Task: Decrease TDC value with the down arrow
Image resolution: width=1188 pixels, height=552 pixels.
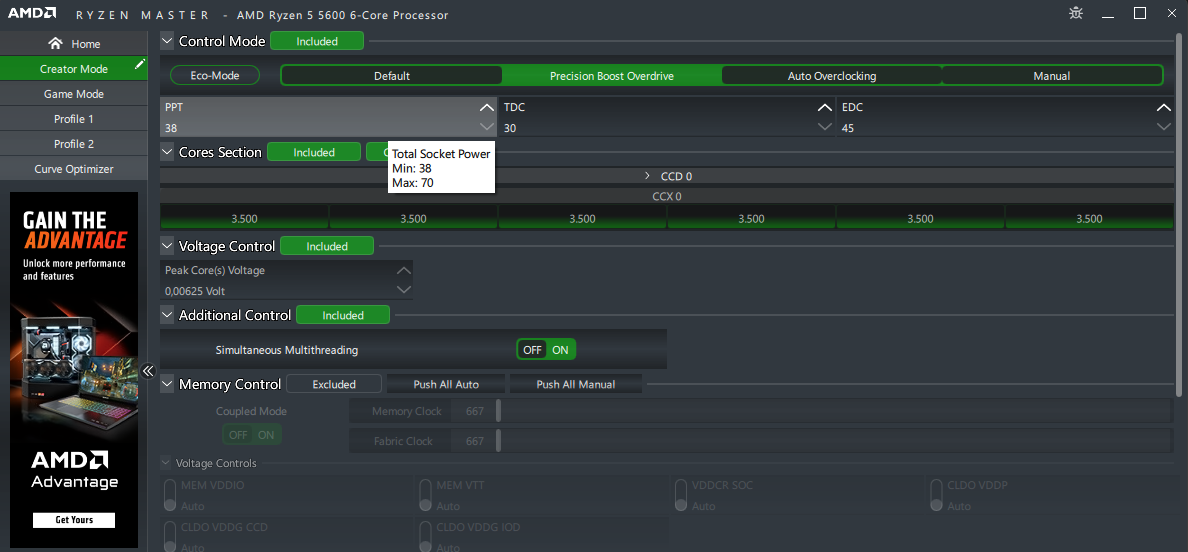Action: tap(826, 127)
